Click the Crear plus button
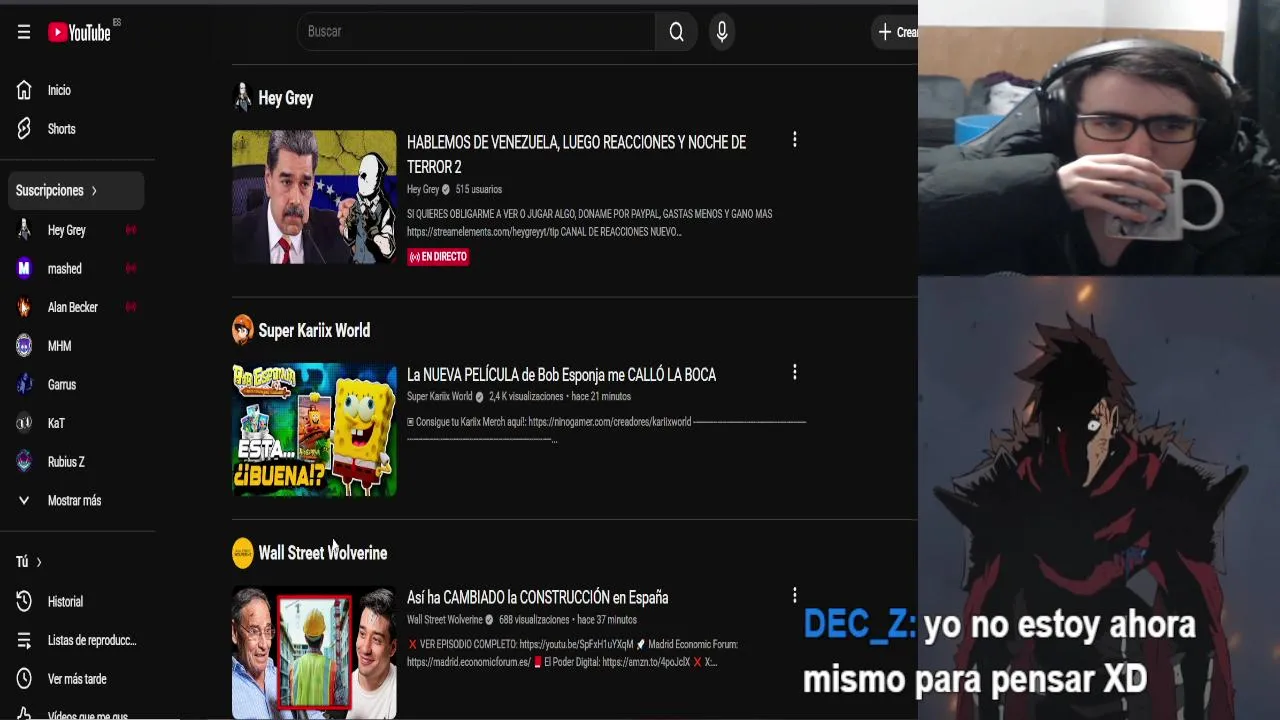Image resolution: width=1280 pixels, height=720 pixels. coord(896,32)
